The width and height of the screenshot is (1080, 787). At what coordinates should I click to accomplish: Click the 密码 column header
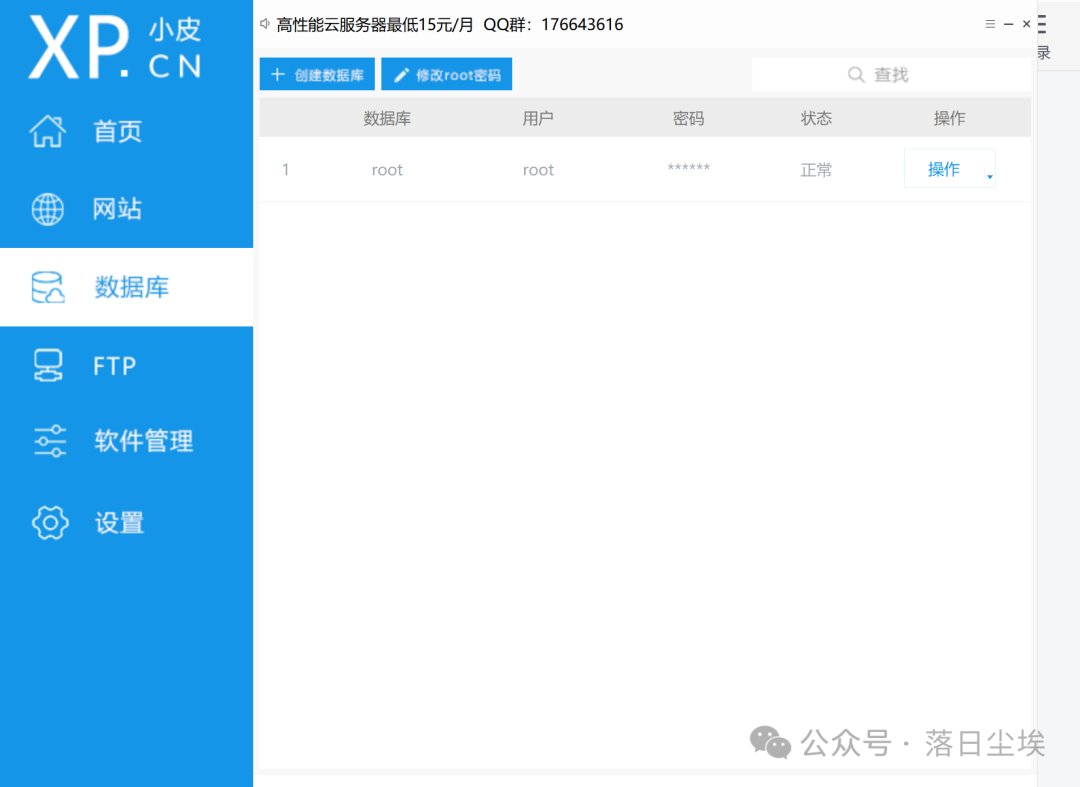click(x=689, y=118)
